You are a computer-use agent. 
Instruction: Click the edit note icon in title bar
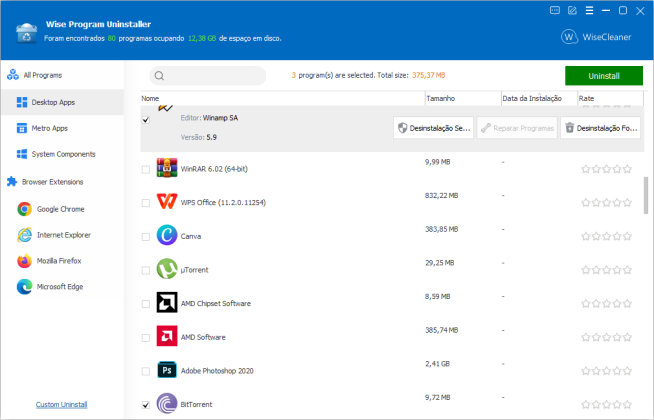click(x=572, y=10)
